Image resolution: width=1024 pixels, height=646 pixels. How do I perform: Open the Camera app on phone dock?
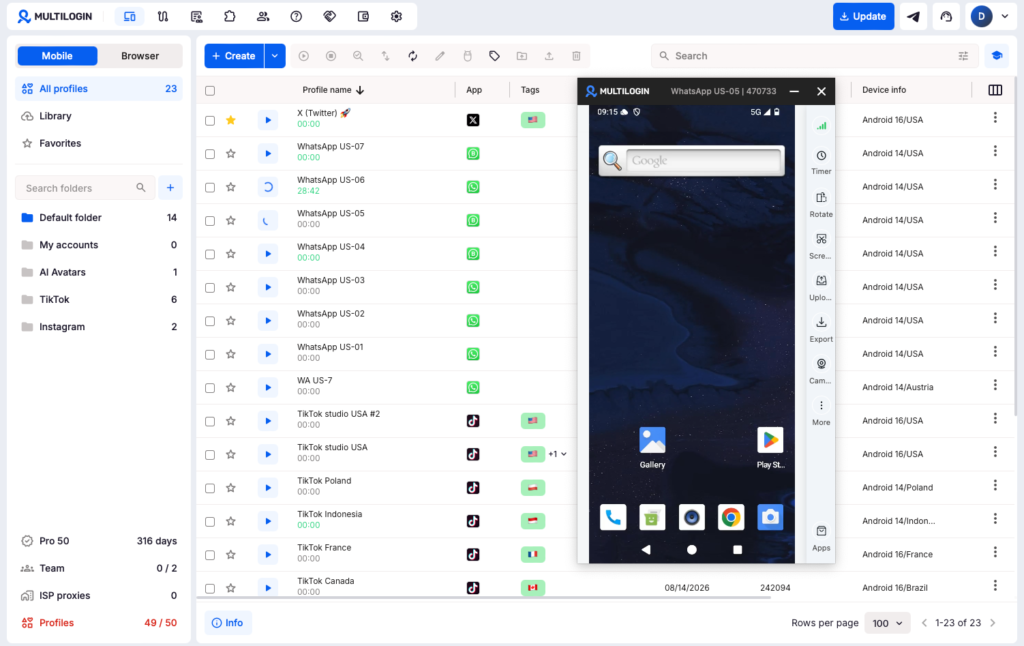770,517
